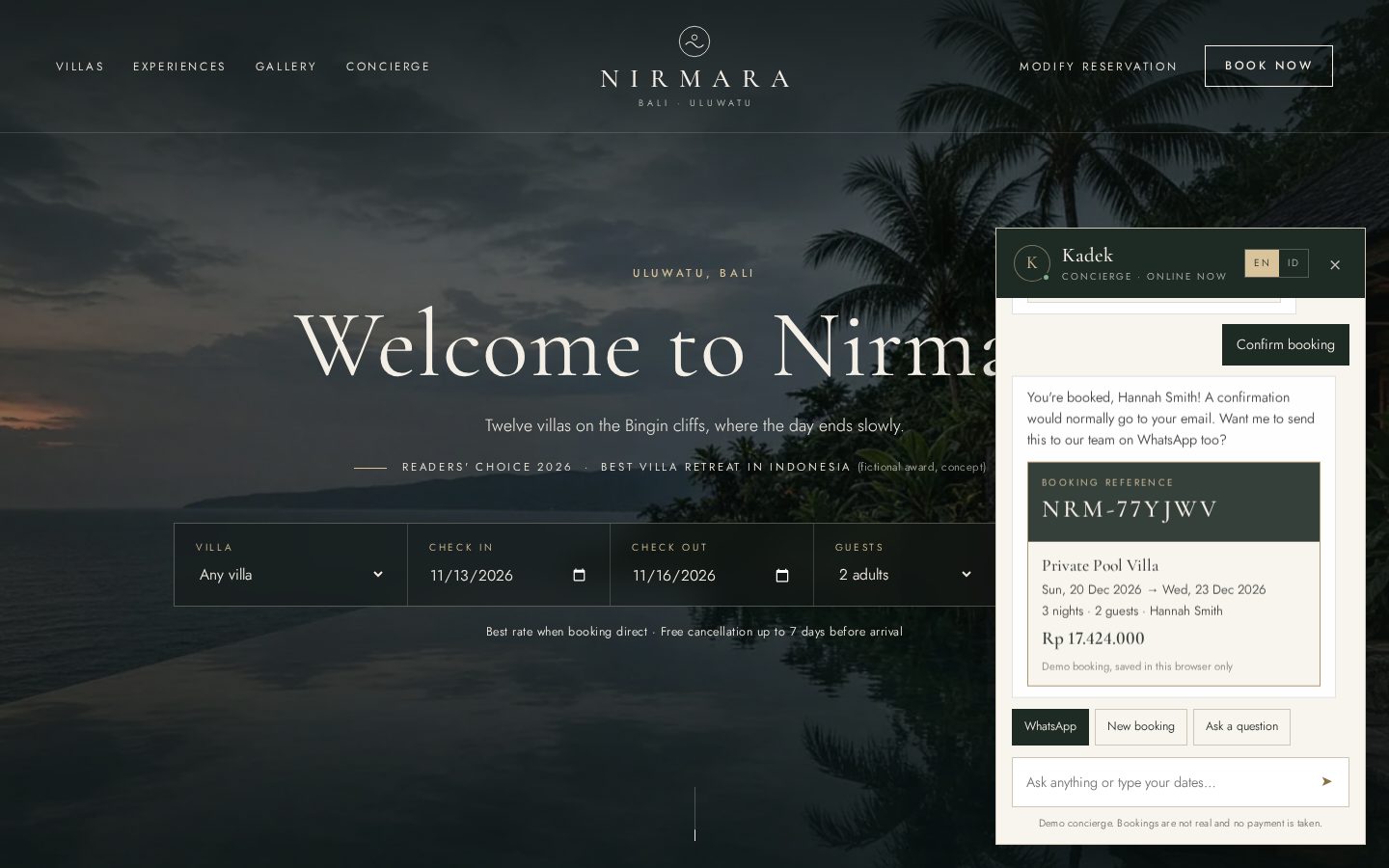Click the NIRMARA wordmark
This screenshot has height=868, width=1389.
click(x=694, y=78)
